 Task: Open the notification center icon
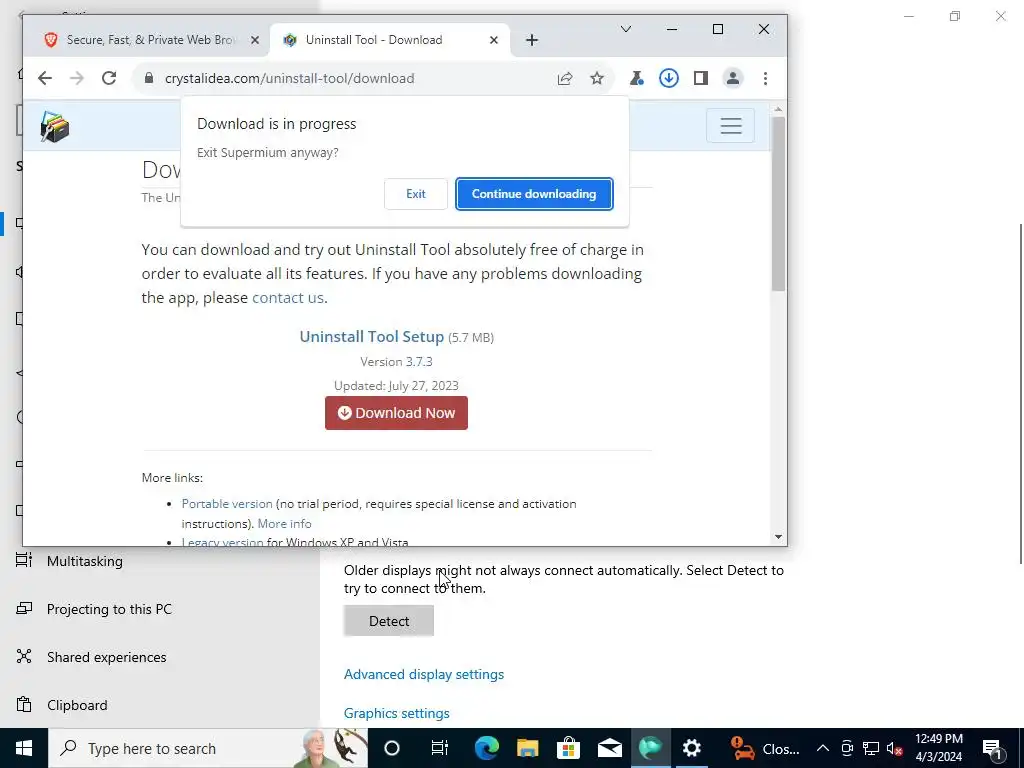point(993,748)
